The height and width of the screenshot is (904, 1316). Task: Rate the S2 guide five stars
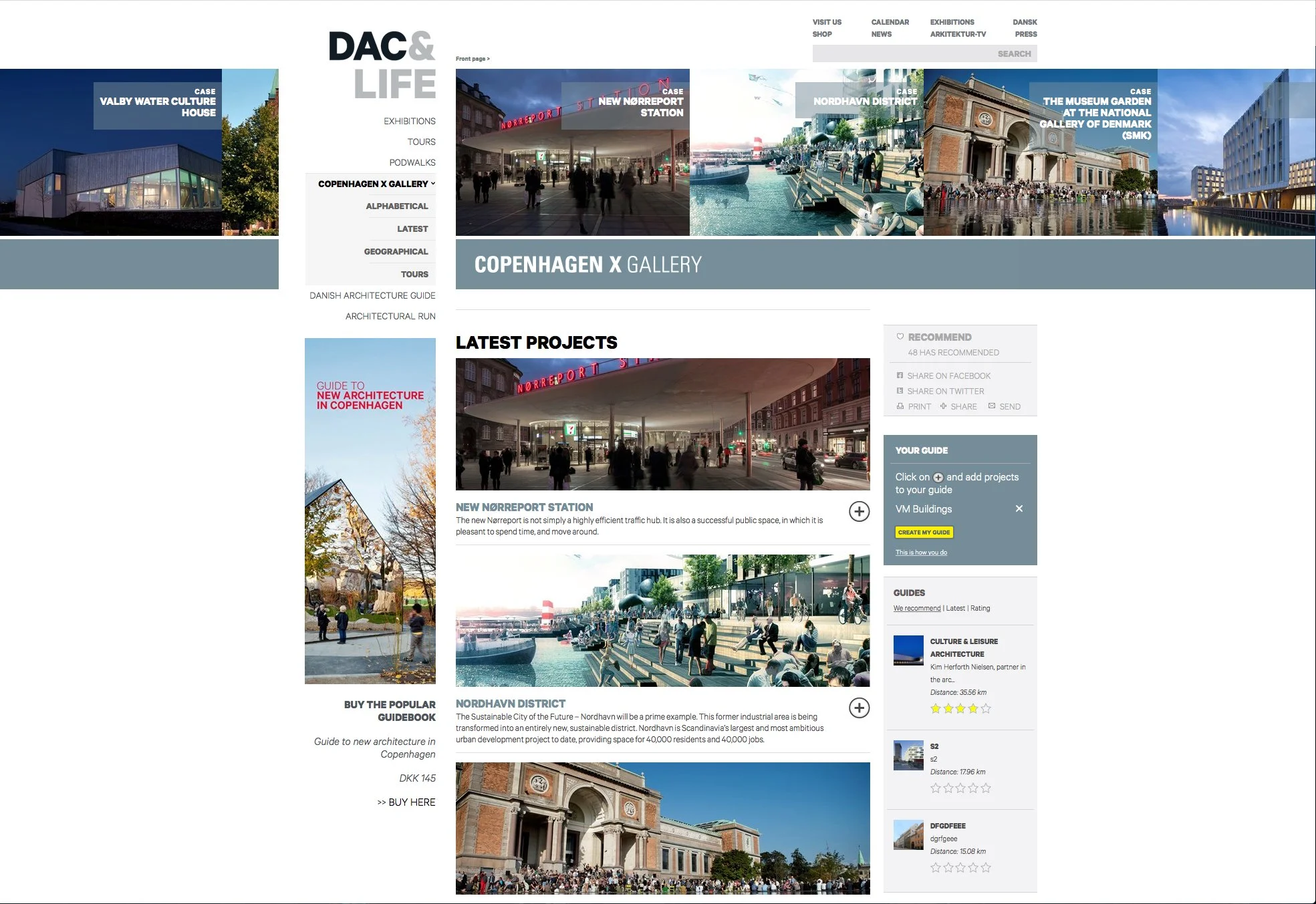tap(986, 788)
